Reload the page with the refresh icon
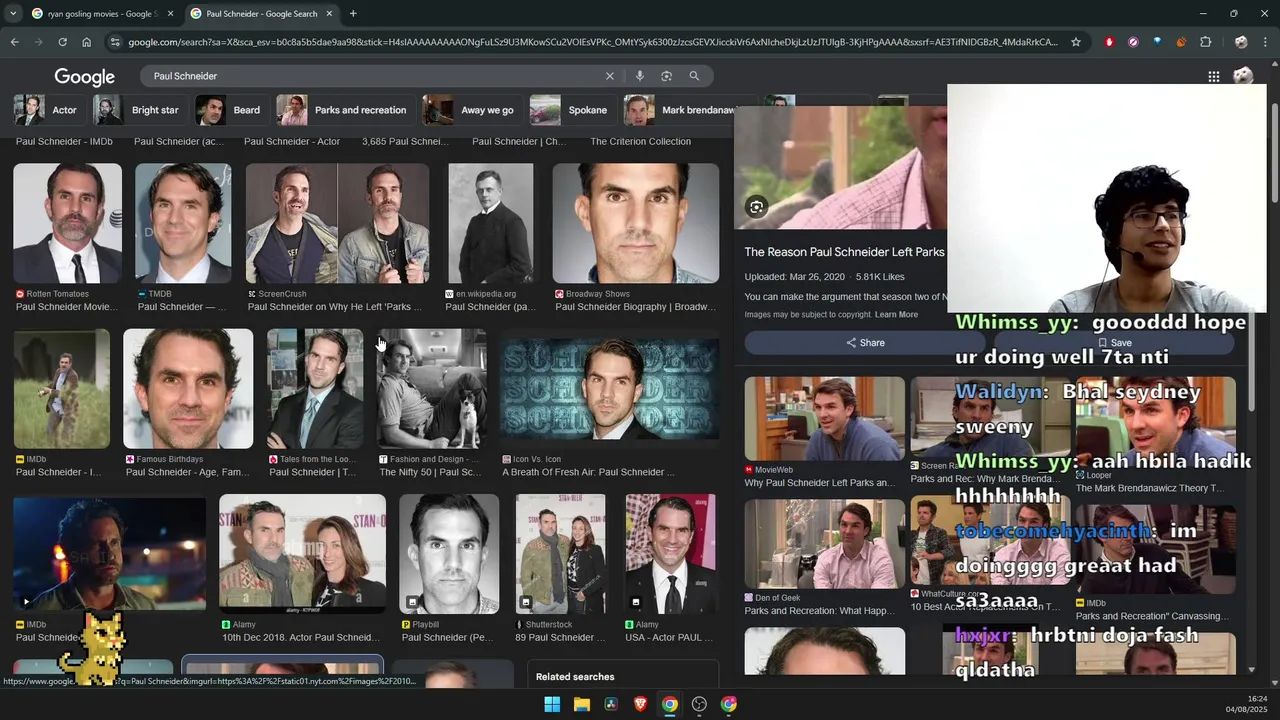The image size is (1280, 720). 62,42
